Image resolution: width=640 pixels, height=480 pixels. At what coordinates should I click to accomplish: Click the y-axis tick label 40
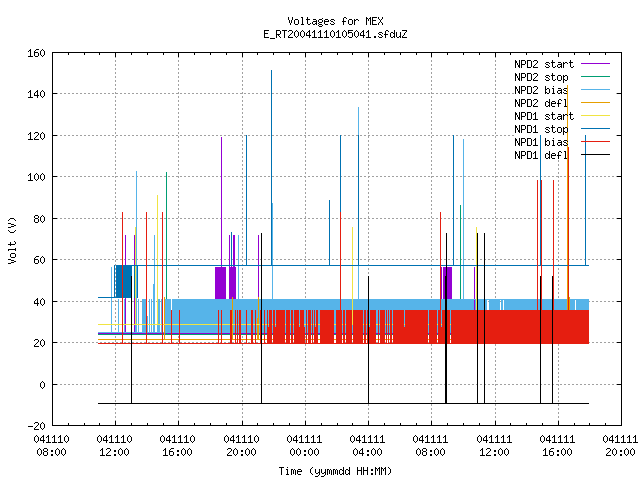point(39,302)
